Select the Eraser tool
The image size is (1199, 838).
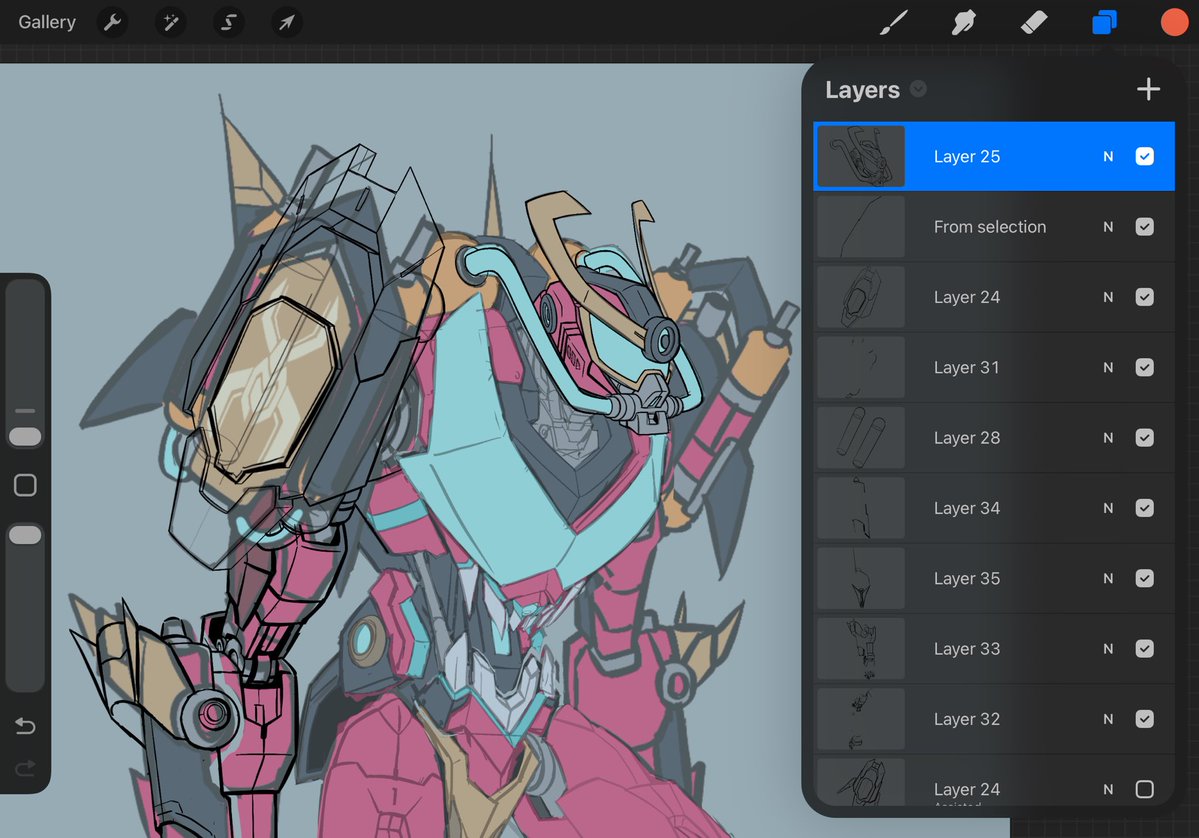click(x=1034, y=22)
